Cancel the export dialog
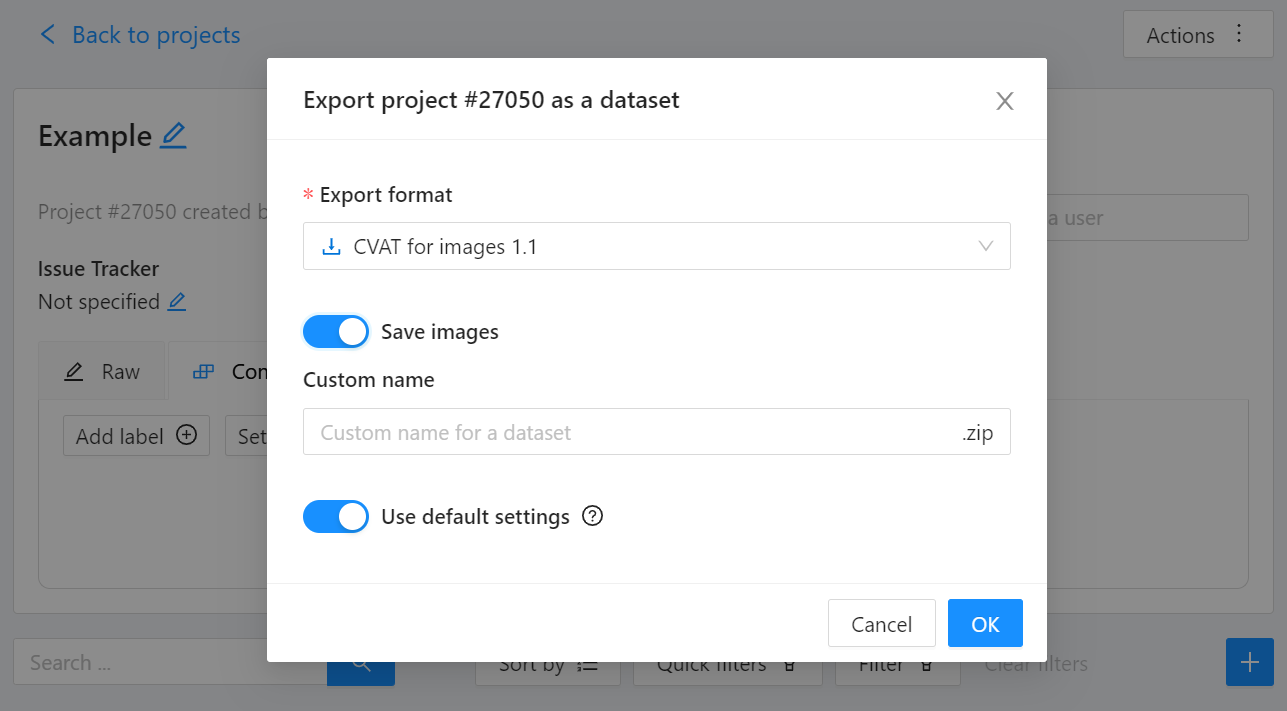1287x711 pixels. pyautogui.click(x=881, y=623)
